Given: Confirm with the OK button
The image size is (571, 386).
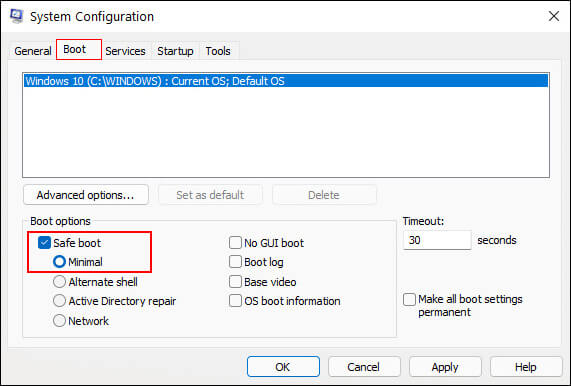Looking at the screenshot, I should [x=283, y=367].
